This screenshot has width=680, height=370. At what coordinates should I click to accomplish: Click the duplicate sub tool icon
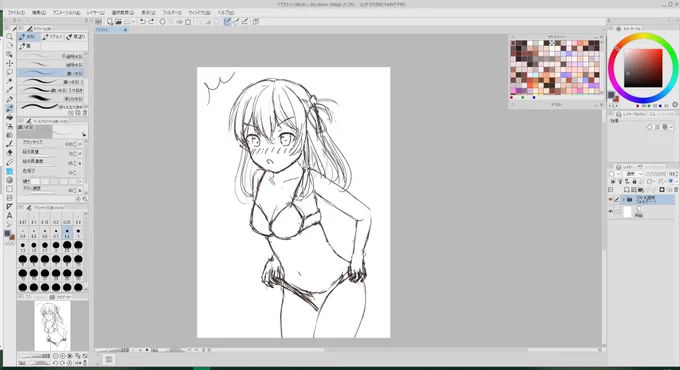(78, 113)
